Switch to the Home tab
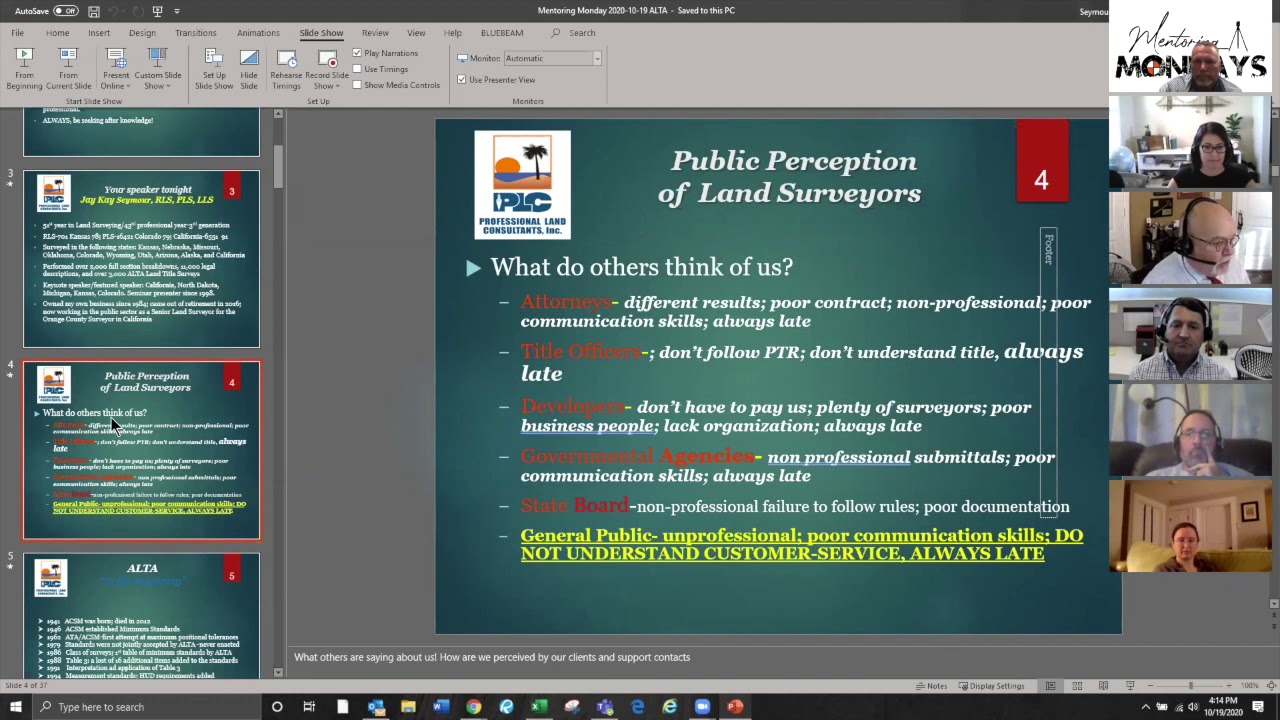 (x=57, y=33)
